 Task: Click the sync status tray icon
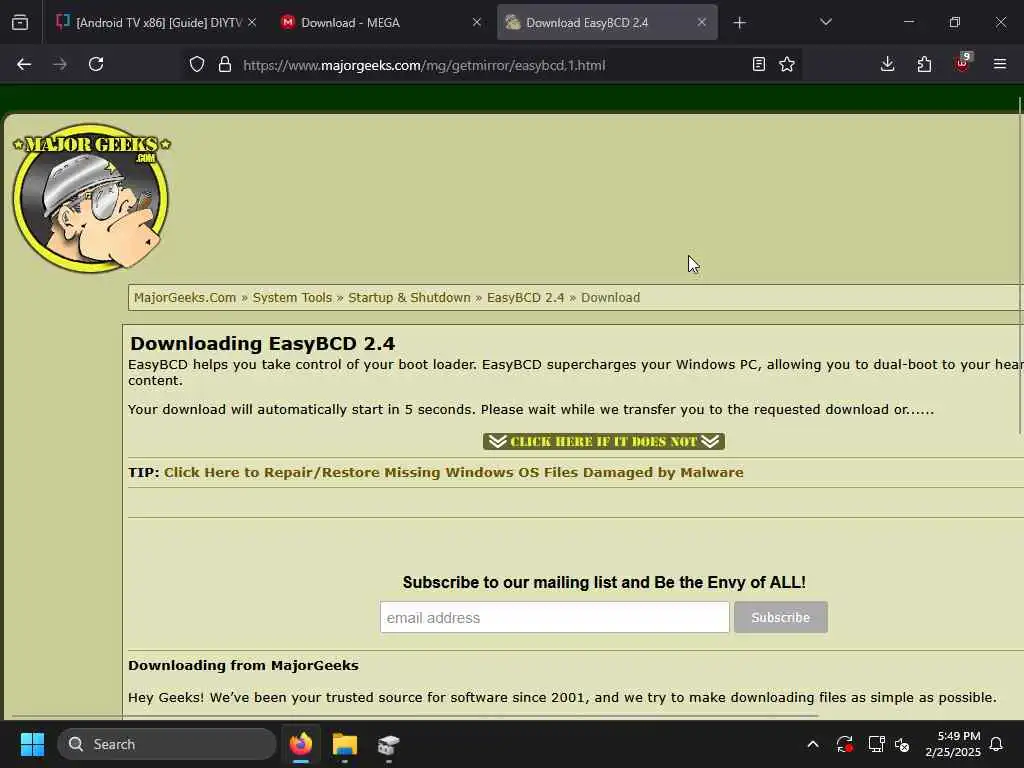pyautogui.click(x=844, y=744)
